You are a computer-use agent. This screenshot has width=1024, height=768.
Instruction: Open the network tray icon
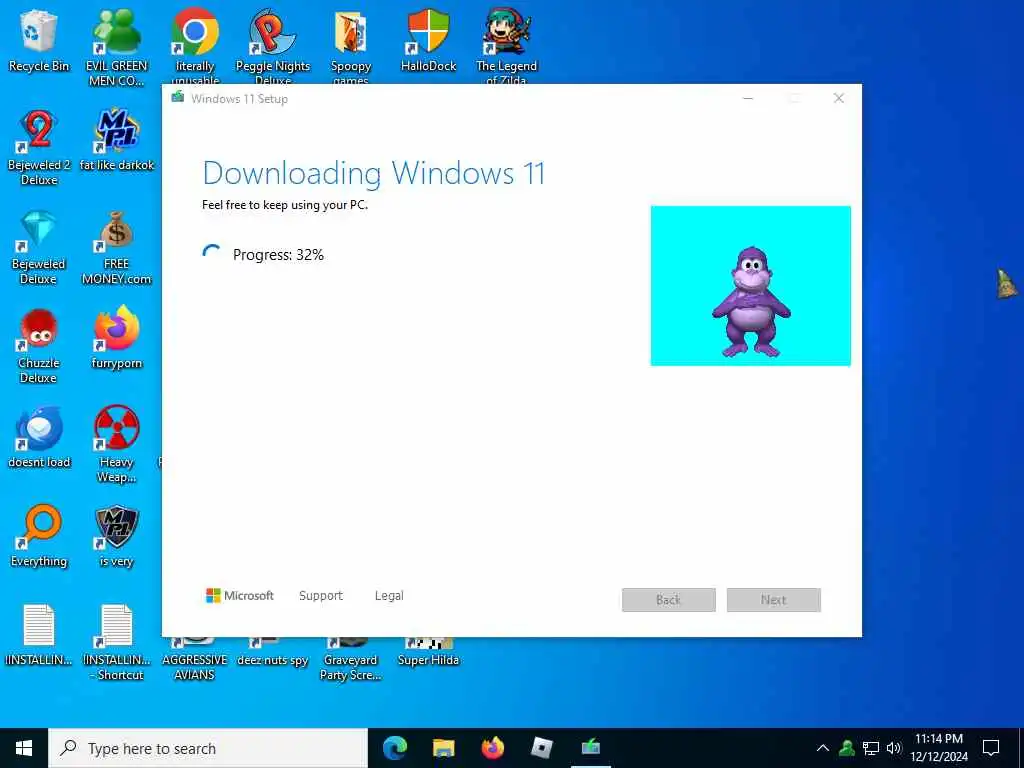pyautogui.click(x=871, y=748)
